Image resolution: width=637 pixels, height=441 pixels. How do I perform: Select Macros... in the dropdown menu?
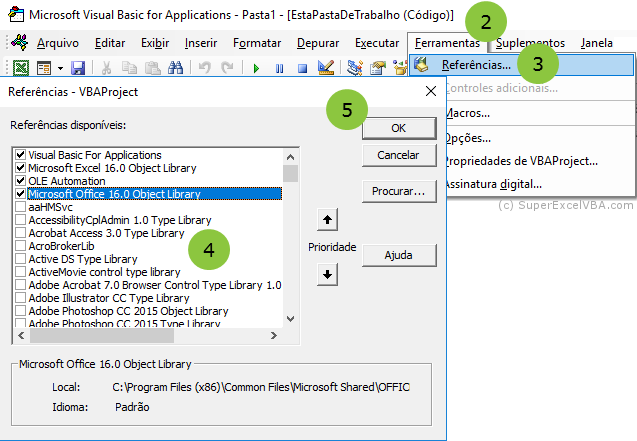point(467,113)
